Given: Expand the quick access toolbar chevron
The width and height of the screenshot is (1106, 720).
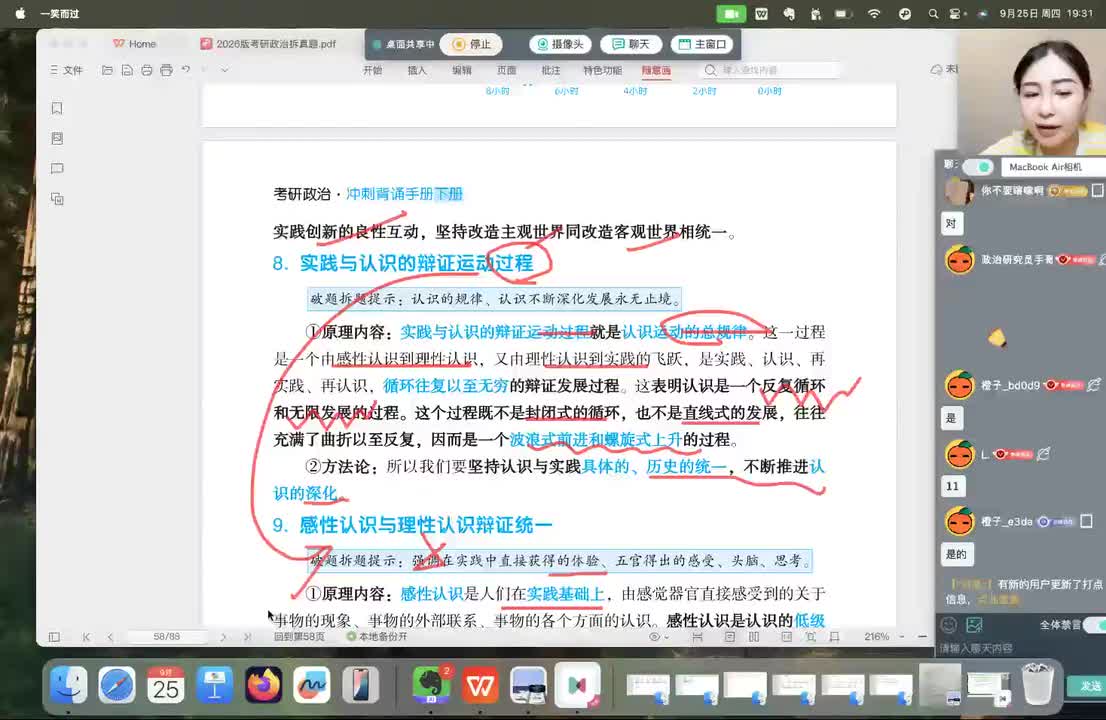Looking at the screenshot, I should tap(224, 70).
